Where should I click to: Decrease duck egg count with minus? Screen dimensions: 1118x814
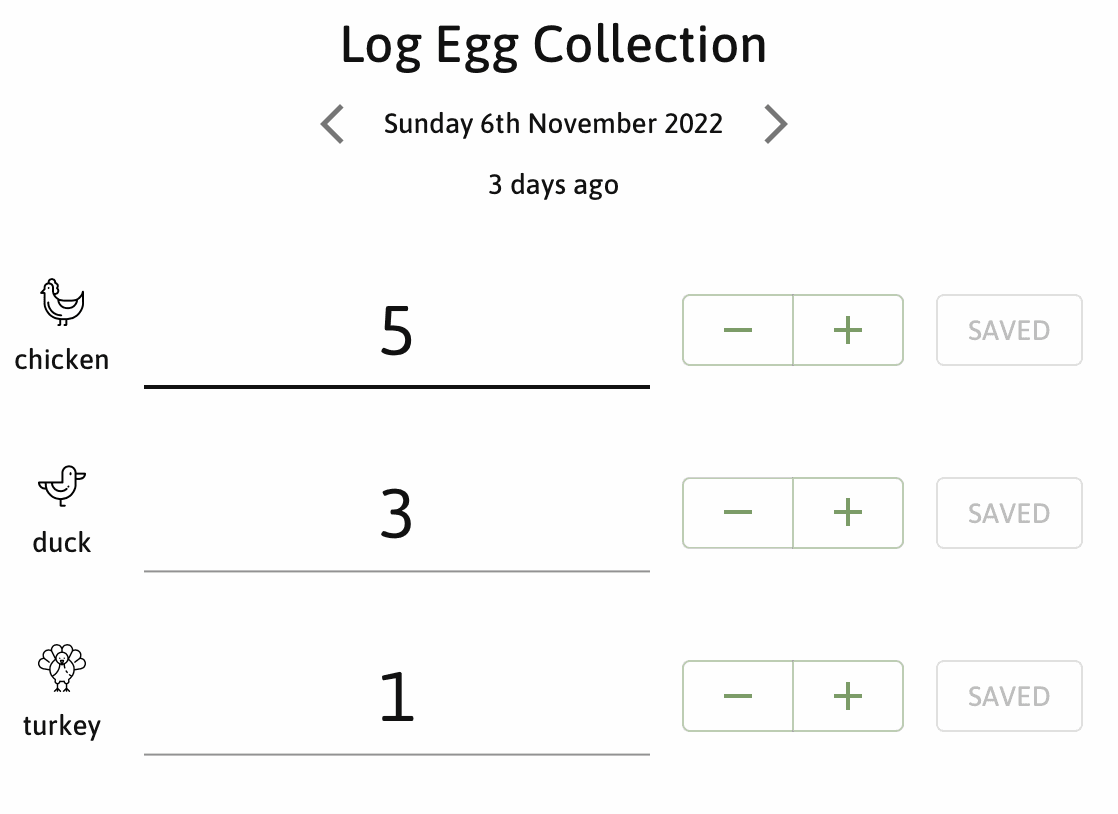point(738,513)
